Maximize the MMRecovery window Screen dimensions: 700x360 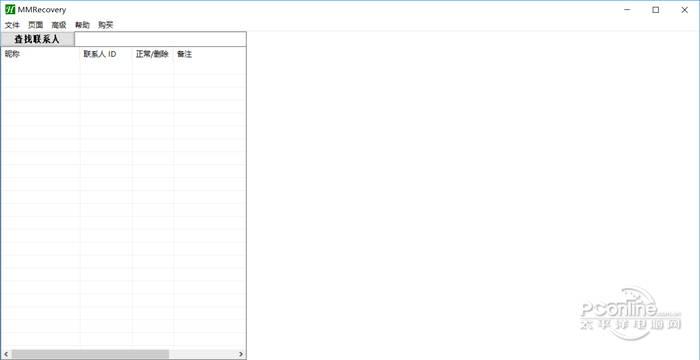pos(655,10)
